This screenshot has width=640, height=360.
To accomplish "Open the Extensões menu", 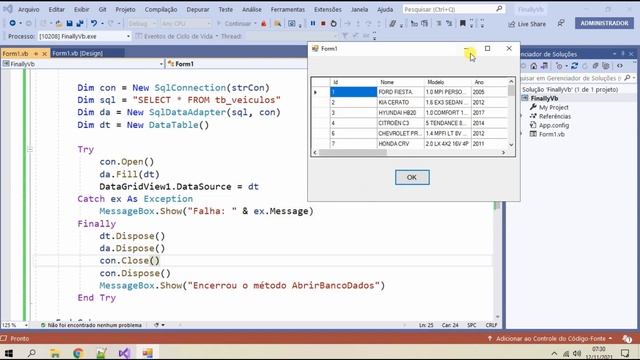I will [328, 9].
